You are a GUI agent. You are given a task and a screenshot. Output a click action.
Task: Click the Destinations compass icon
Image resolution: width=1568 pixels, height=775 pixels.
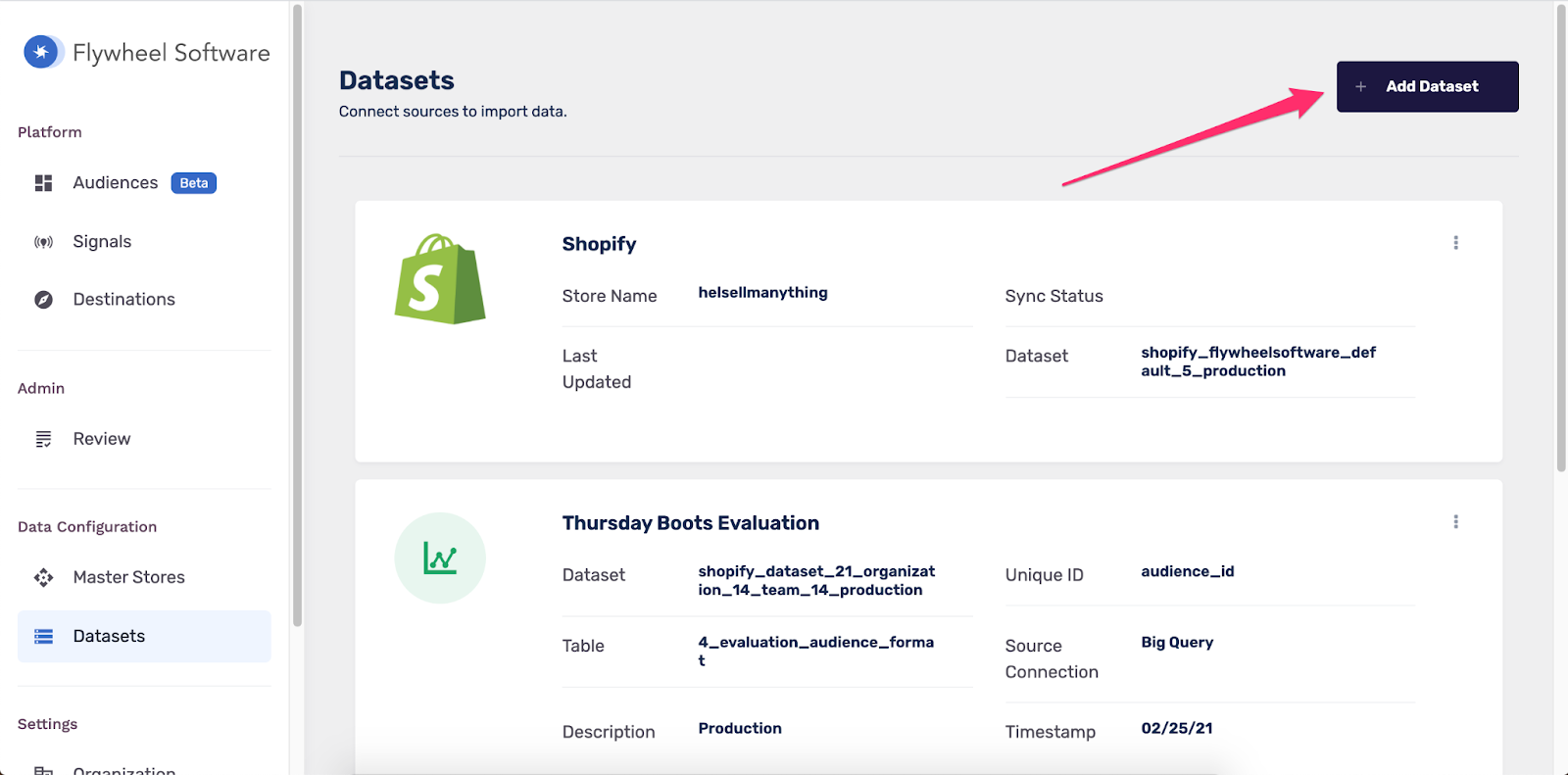(x=43, y=300)
